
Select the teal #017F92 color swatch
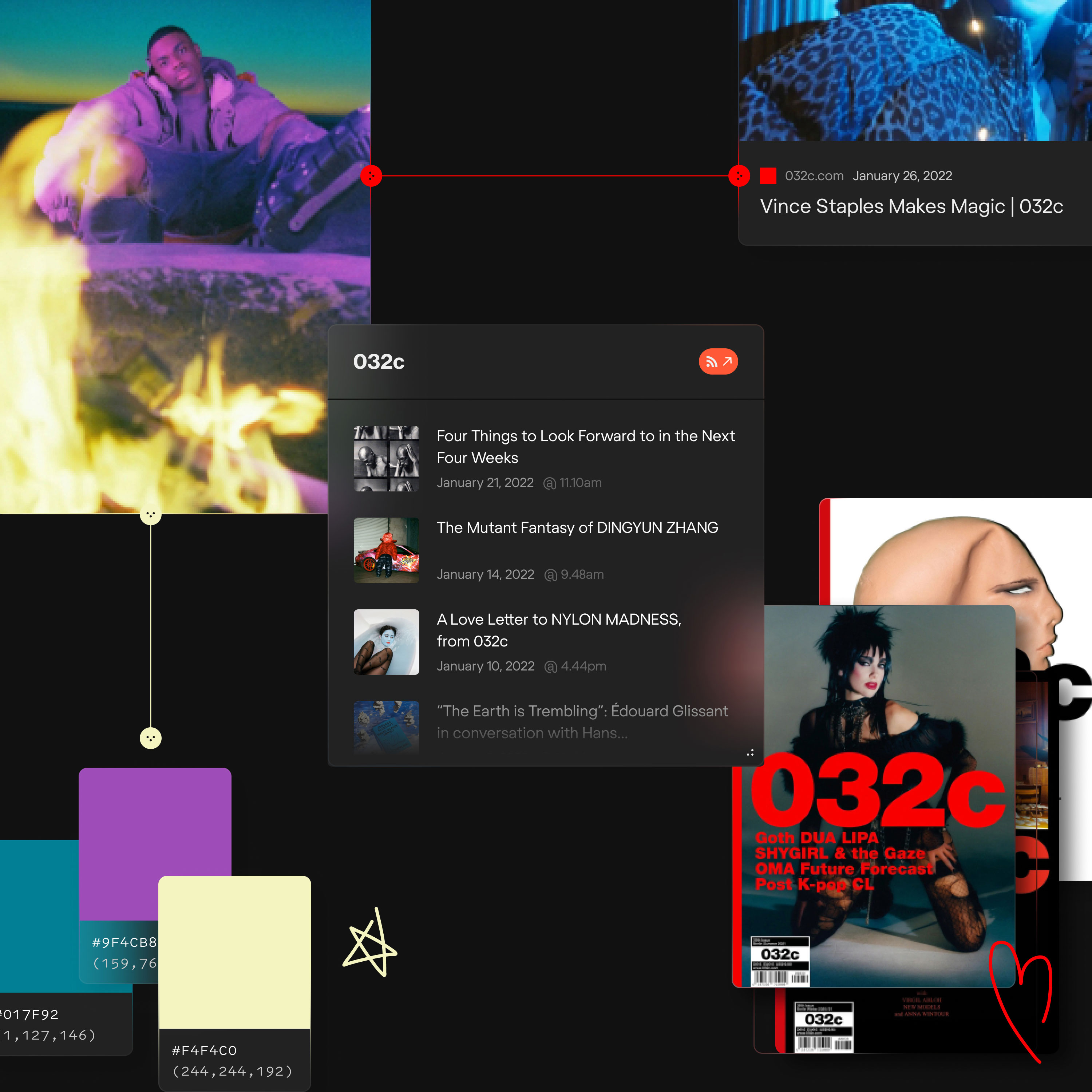tap(39, 916)
